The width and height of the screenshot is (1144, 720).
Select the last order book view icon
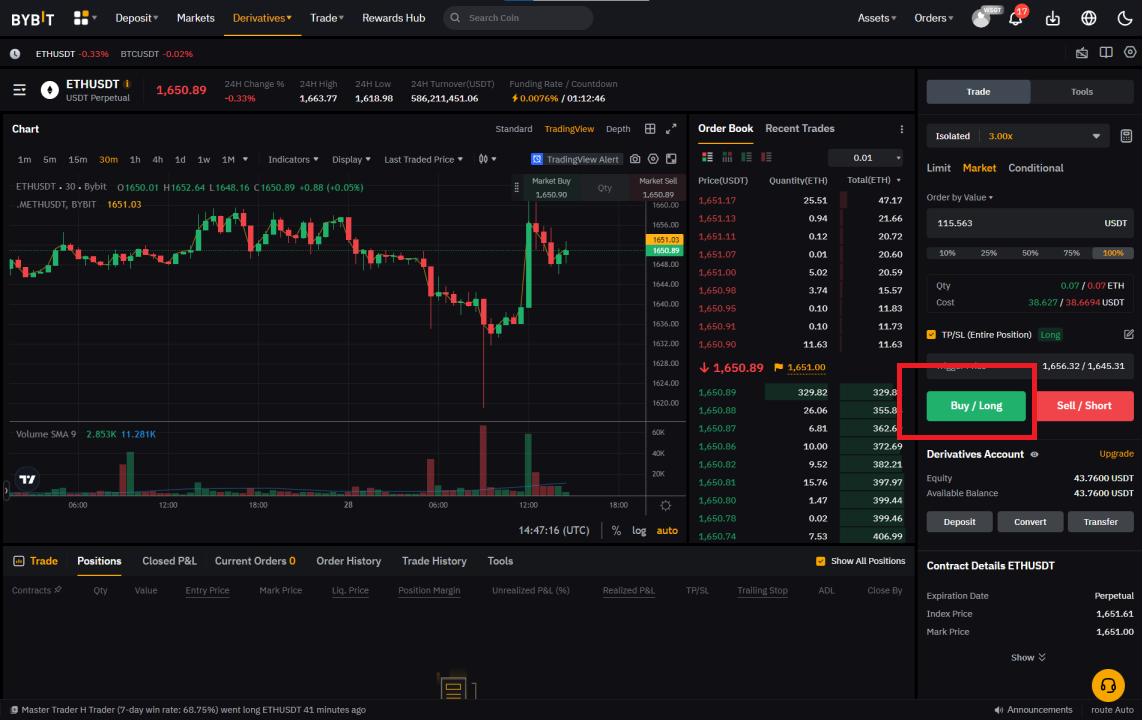tap(766, 157)
